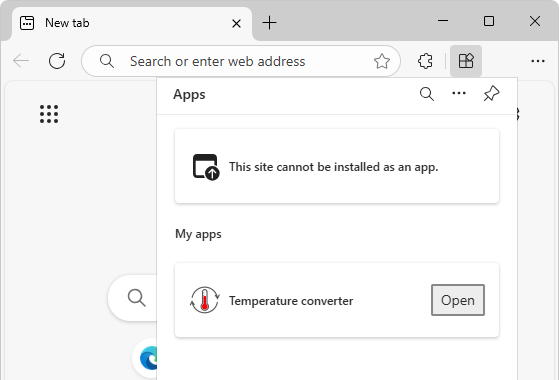Open more options in the Apps panel
This screenshot has width=559, height=380.
coord(459,93)
